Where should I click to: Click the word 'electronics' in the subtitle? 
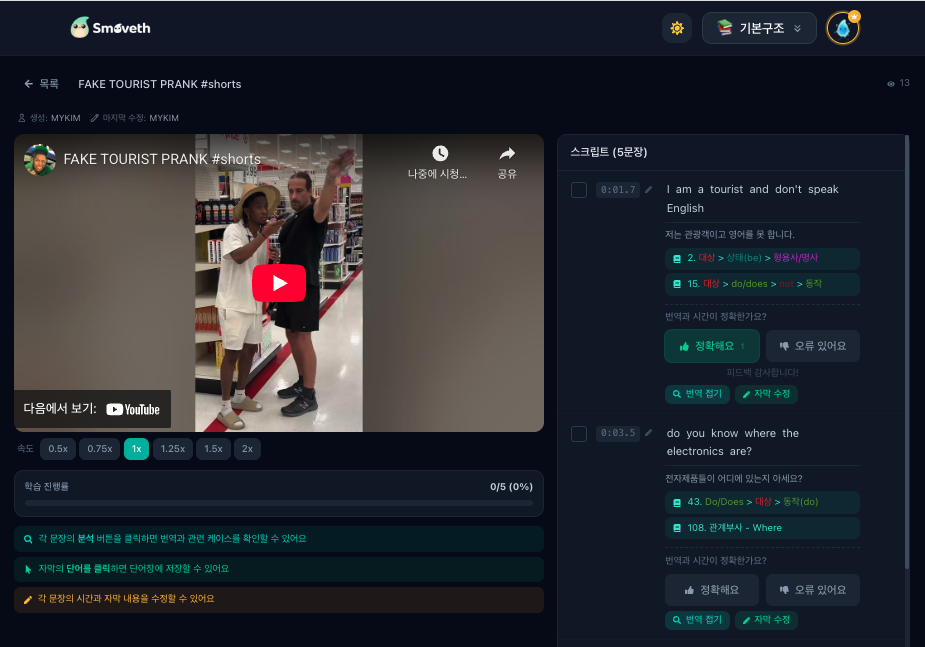(x=695, y=451)
